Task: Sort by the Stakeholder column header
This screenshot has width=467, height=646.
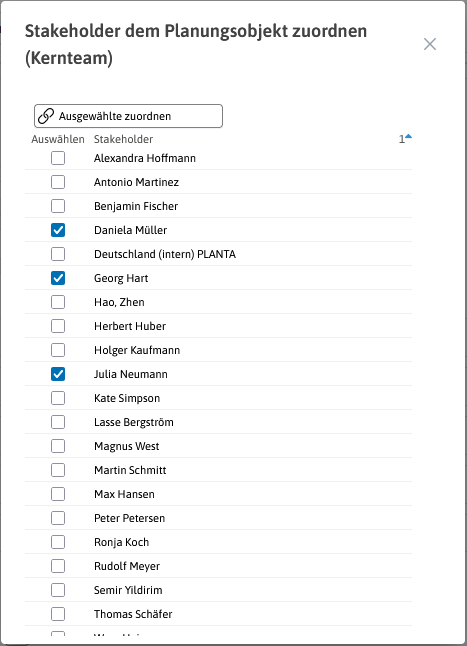Action: [123, 139]
